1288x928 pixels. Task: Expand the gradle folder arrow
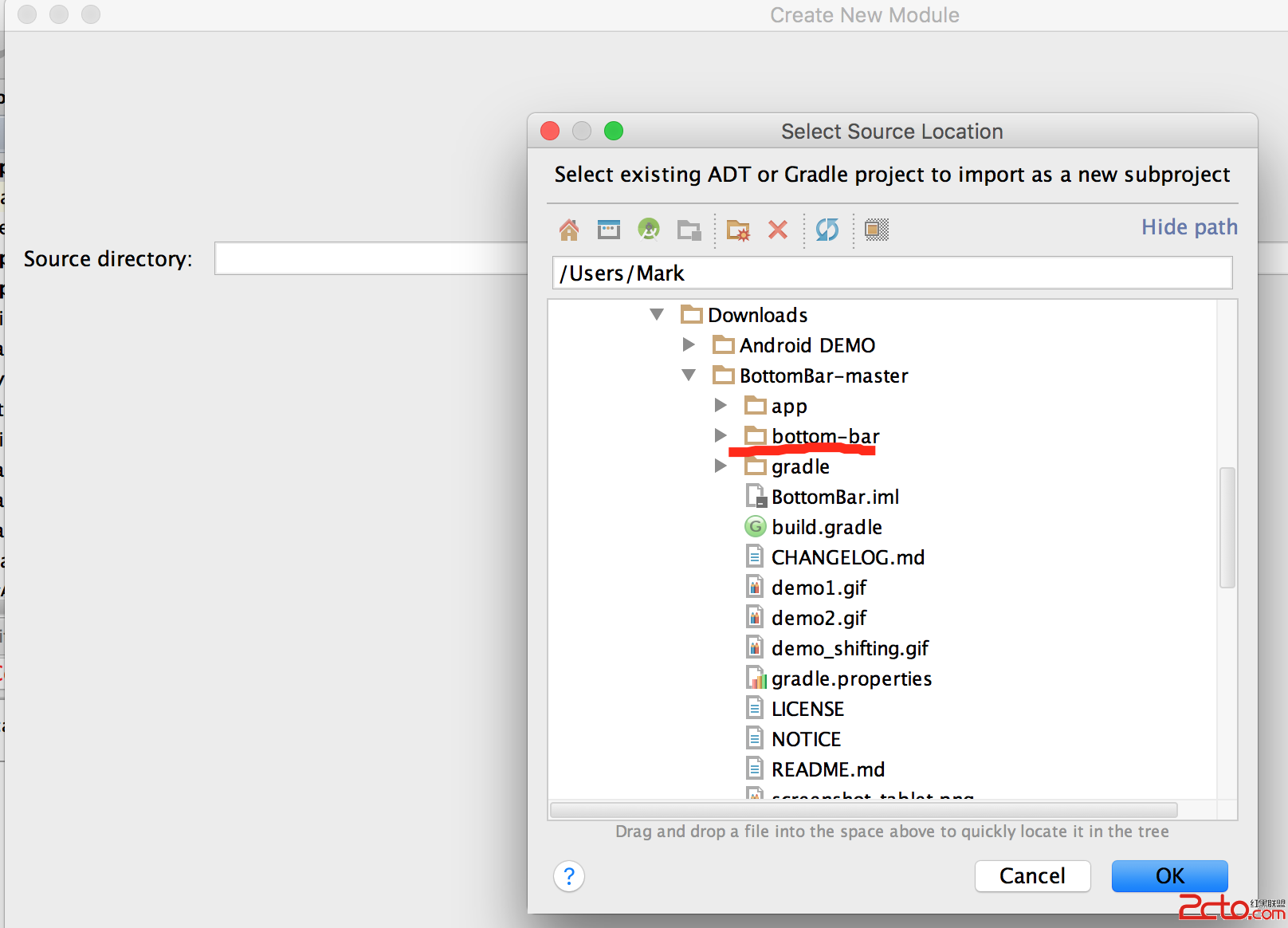pos(721,466)
